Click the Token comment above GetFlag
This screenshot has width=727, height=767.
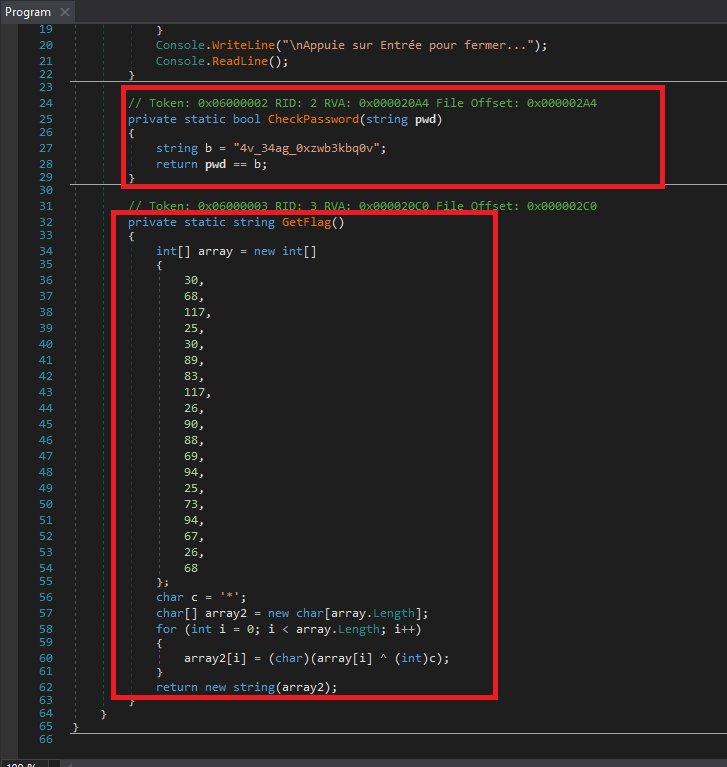tap(362, 206)
